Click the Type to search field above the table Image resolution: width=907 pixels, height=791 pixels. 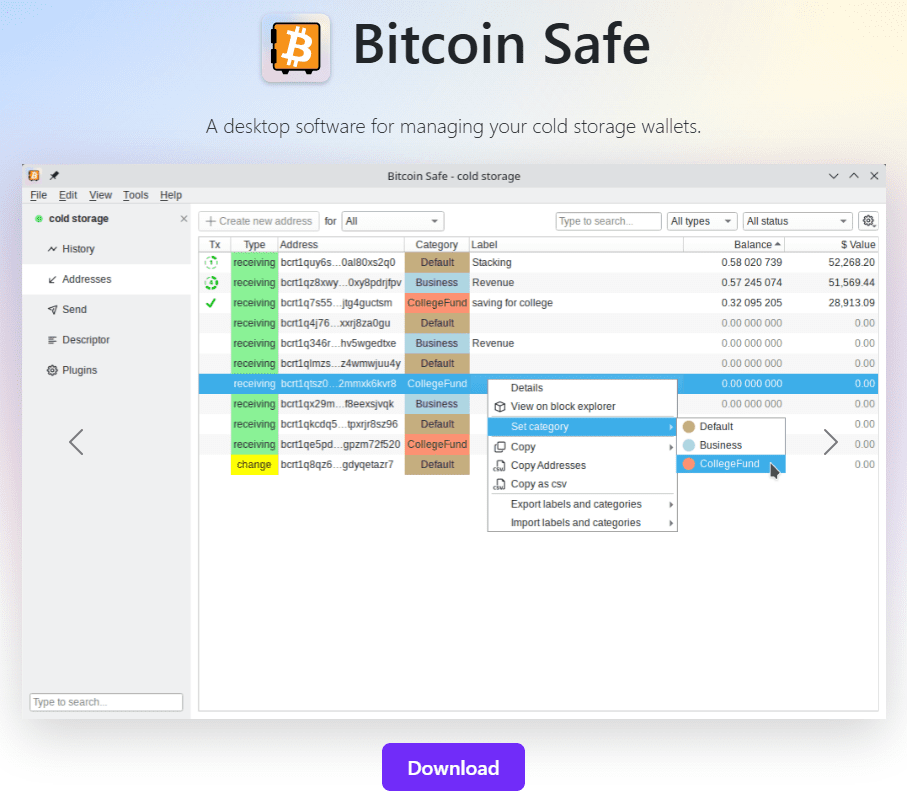(607, 220)
